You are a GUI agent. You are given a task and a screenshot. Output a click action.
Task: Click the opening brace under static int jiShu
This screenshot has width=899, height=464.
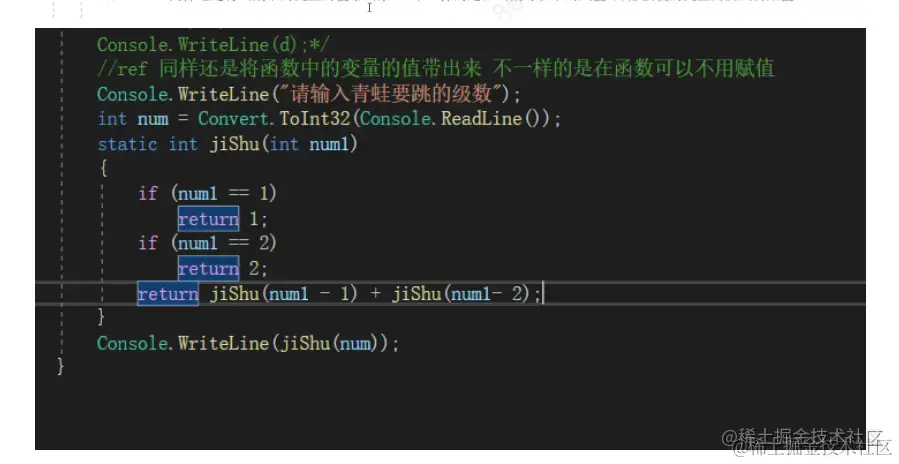pyautogui.click(x=103, y=168)
